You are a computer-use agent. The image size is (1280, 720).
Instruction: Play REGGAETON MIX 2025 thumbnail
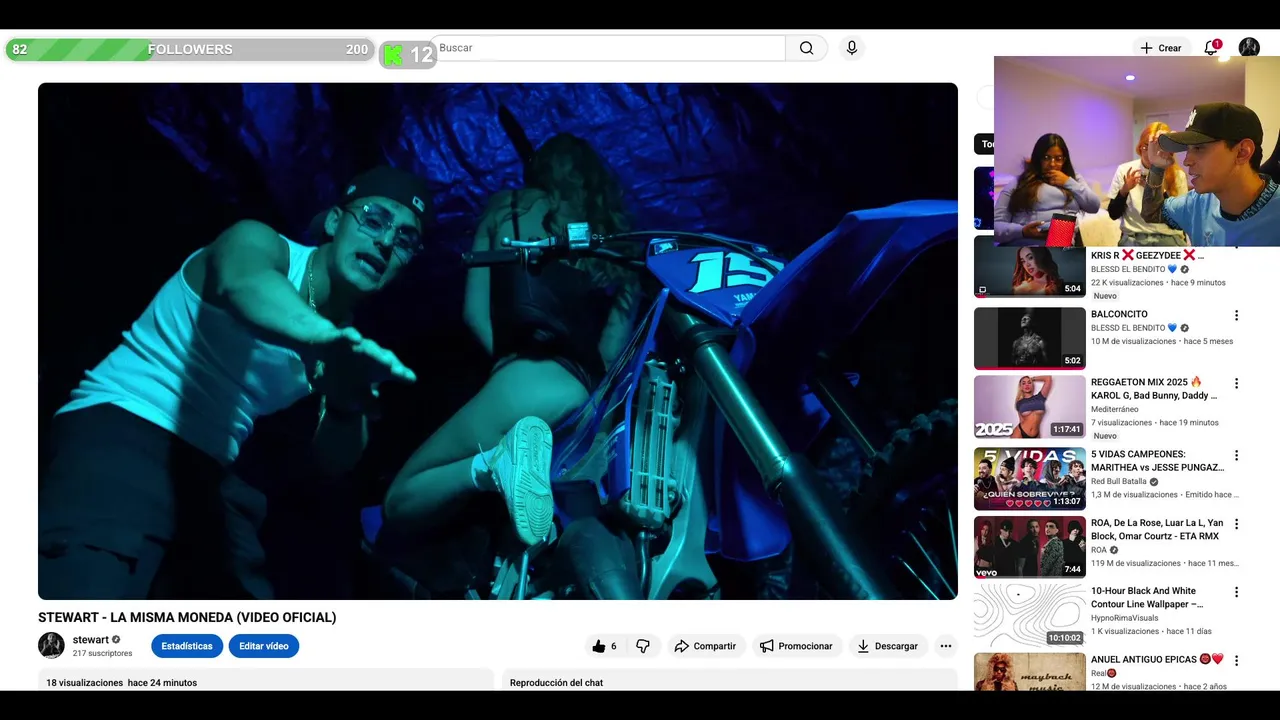point(1030,407)
